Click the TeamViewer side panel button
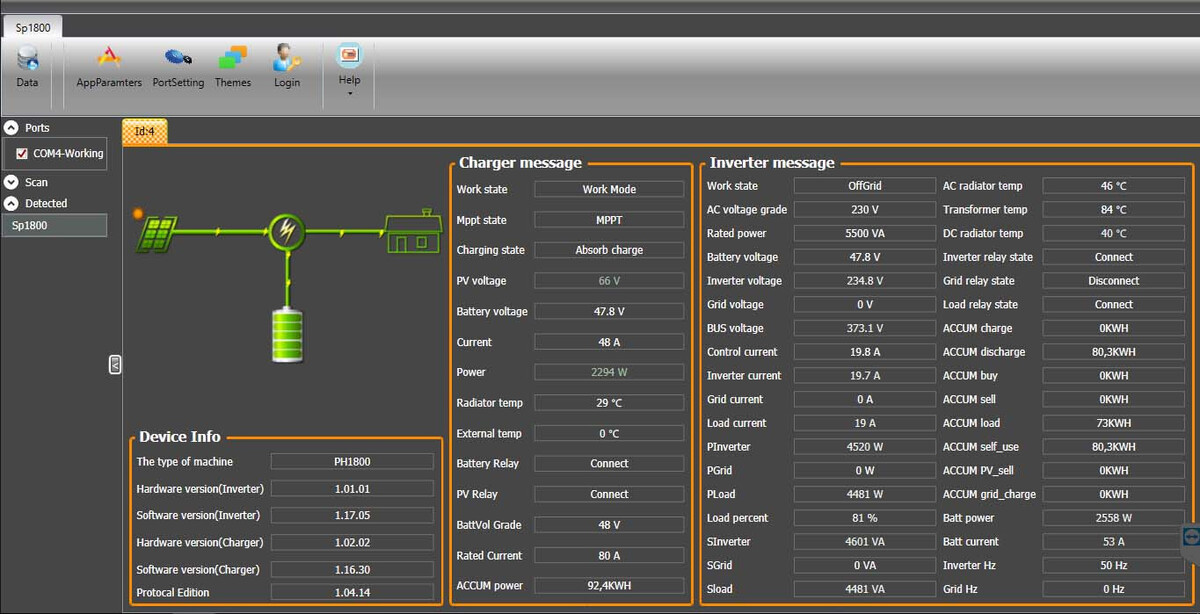 click(x=1190, y=537)
